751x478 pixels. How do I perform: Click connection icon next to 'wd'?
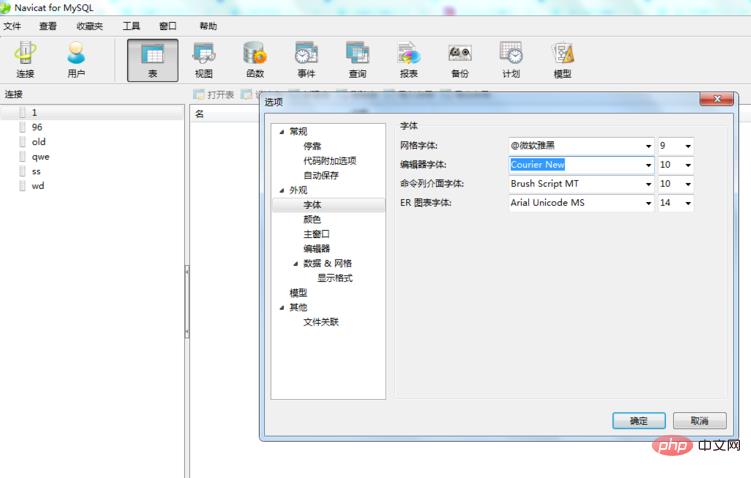click(x=22, y=186)
